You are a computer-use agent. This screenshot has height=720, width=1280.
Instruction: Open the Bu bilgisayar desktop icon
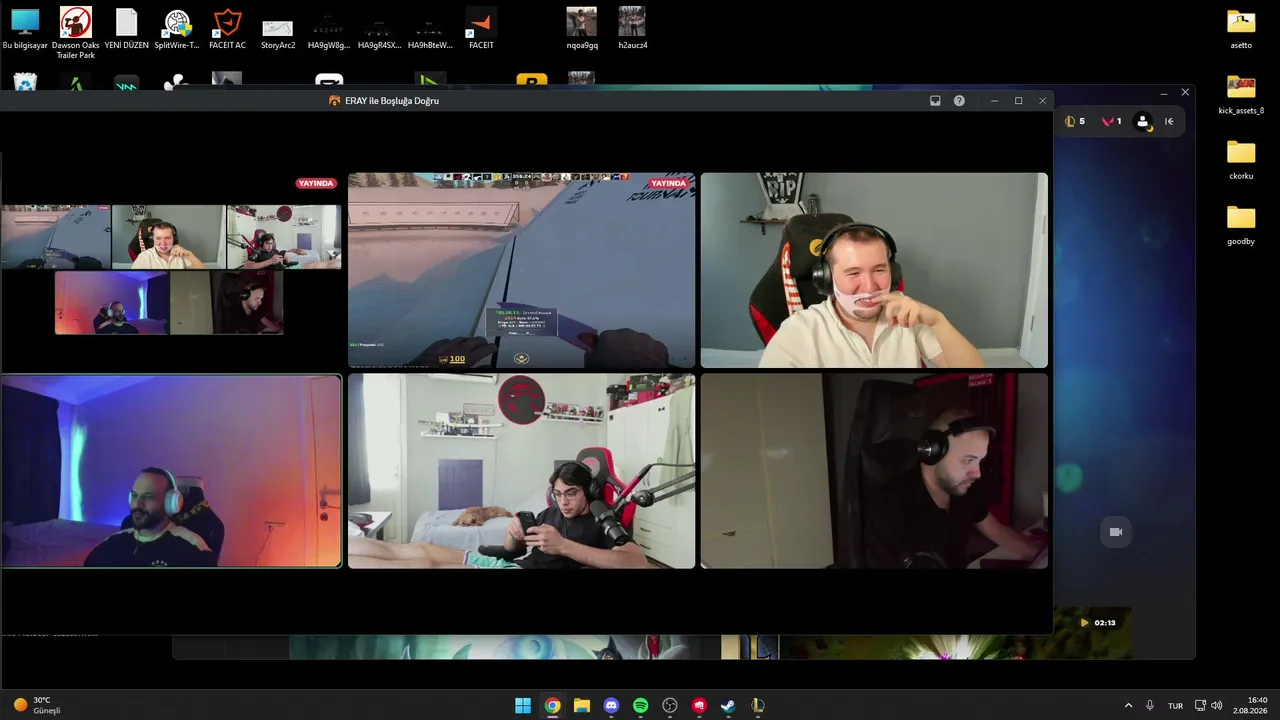pos(25,29)
